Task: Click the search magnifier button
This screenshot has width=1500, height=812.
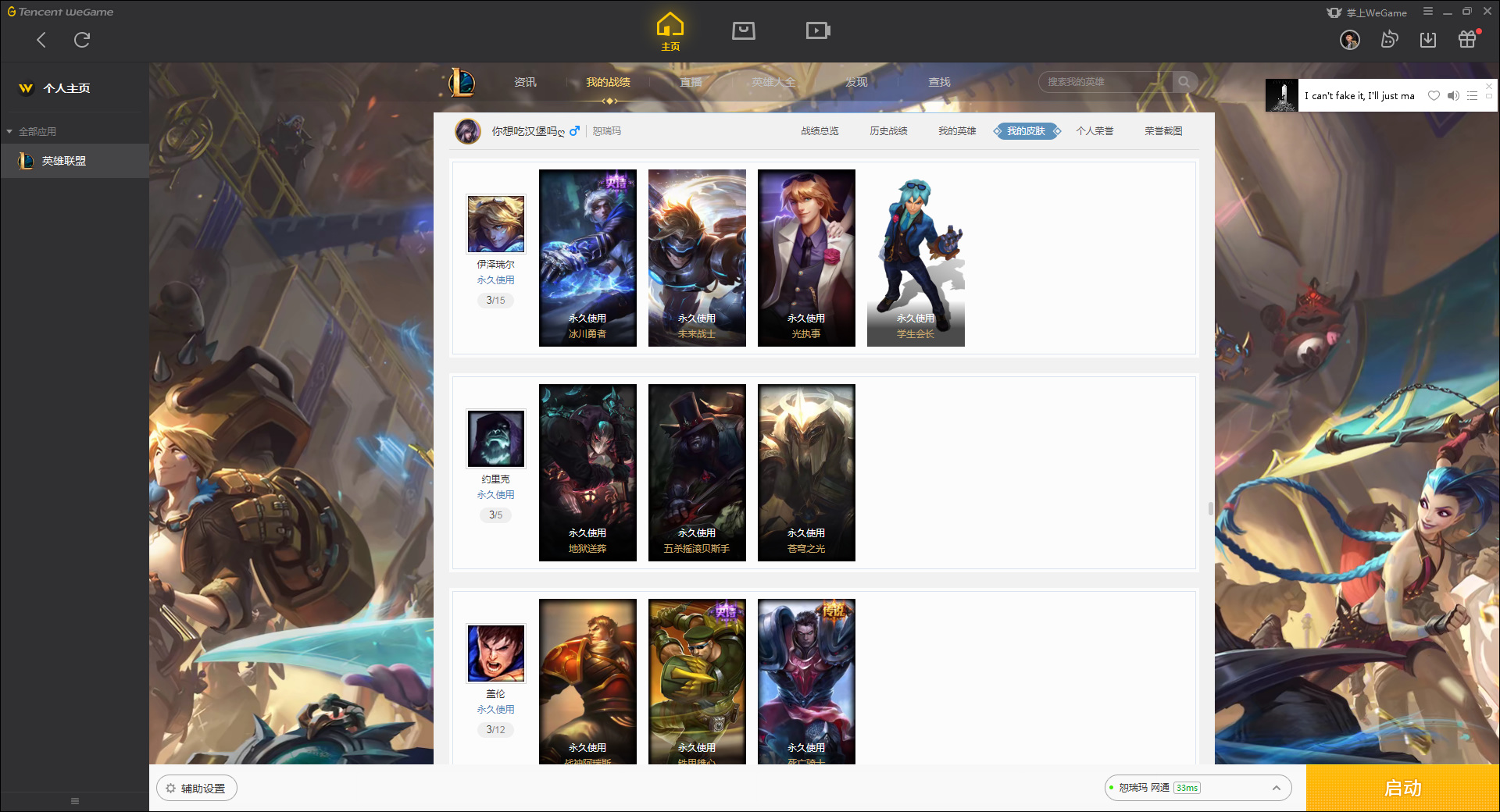Action: coord(1184,82)
